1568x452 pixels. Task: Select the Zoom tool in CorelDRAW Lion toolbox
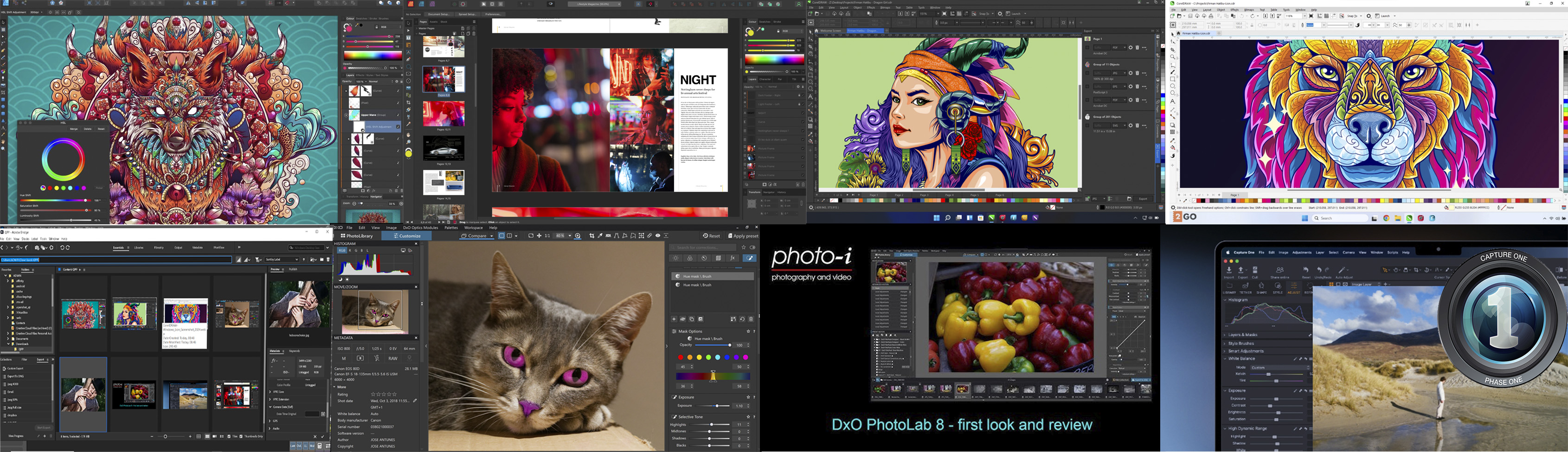pos(1172,57)
